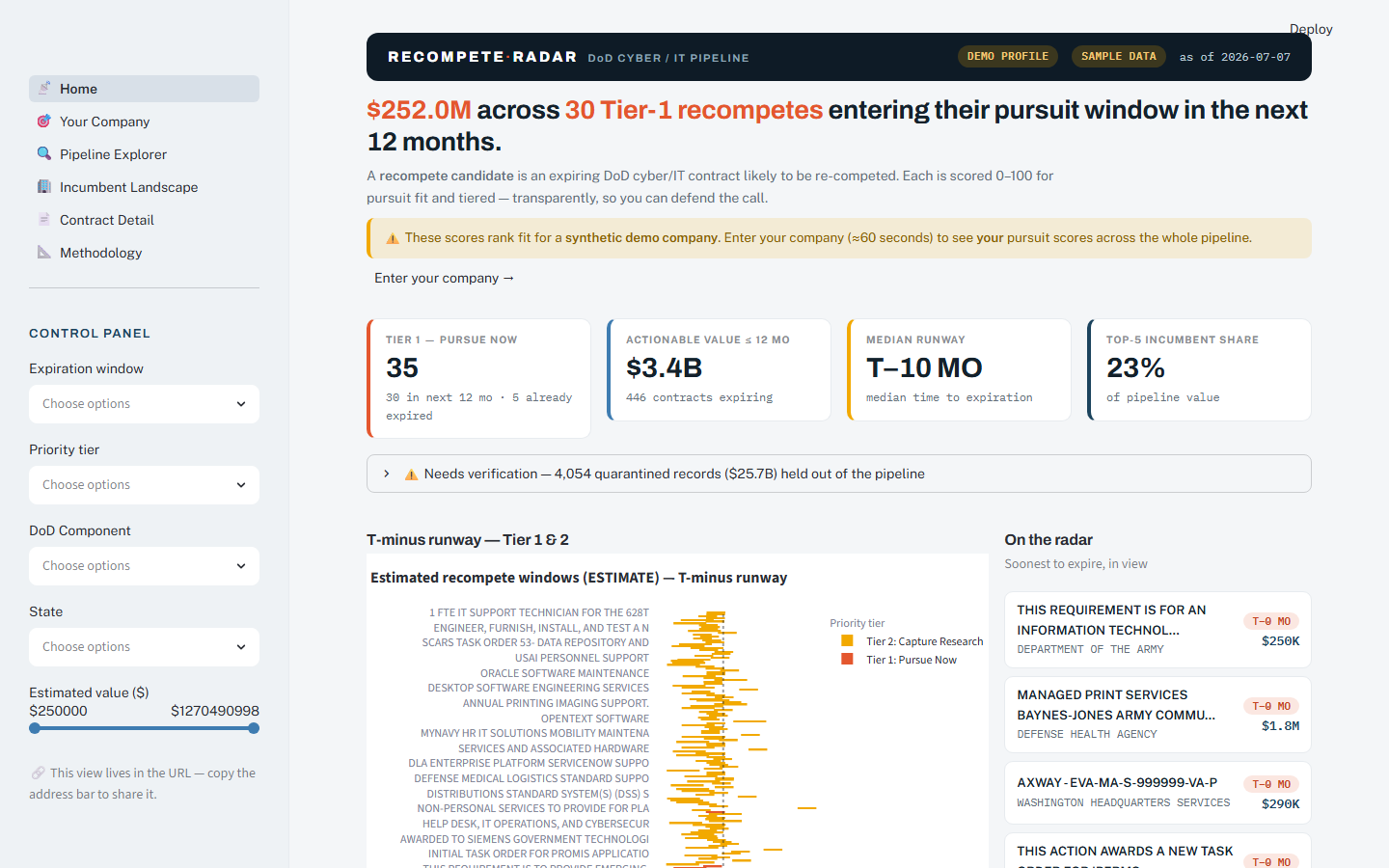Click the $290K value on Washington Headquarters card
Screen dimensions: 1389x868
[x=1280, y=804]
